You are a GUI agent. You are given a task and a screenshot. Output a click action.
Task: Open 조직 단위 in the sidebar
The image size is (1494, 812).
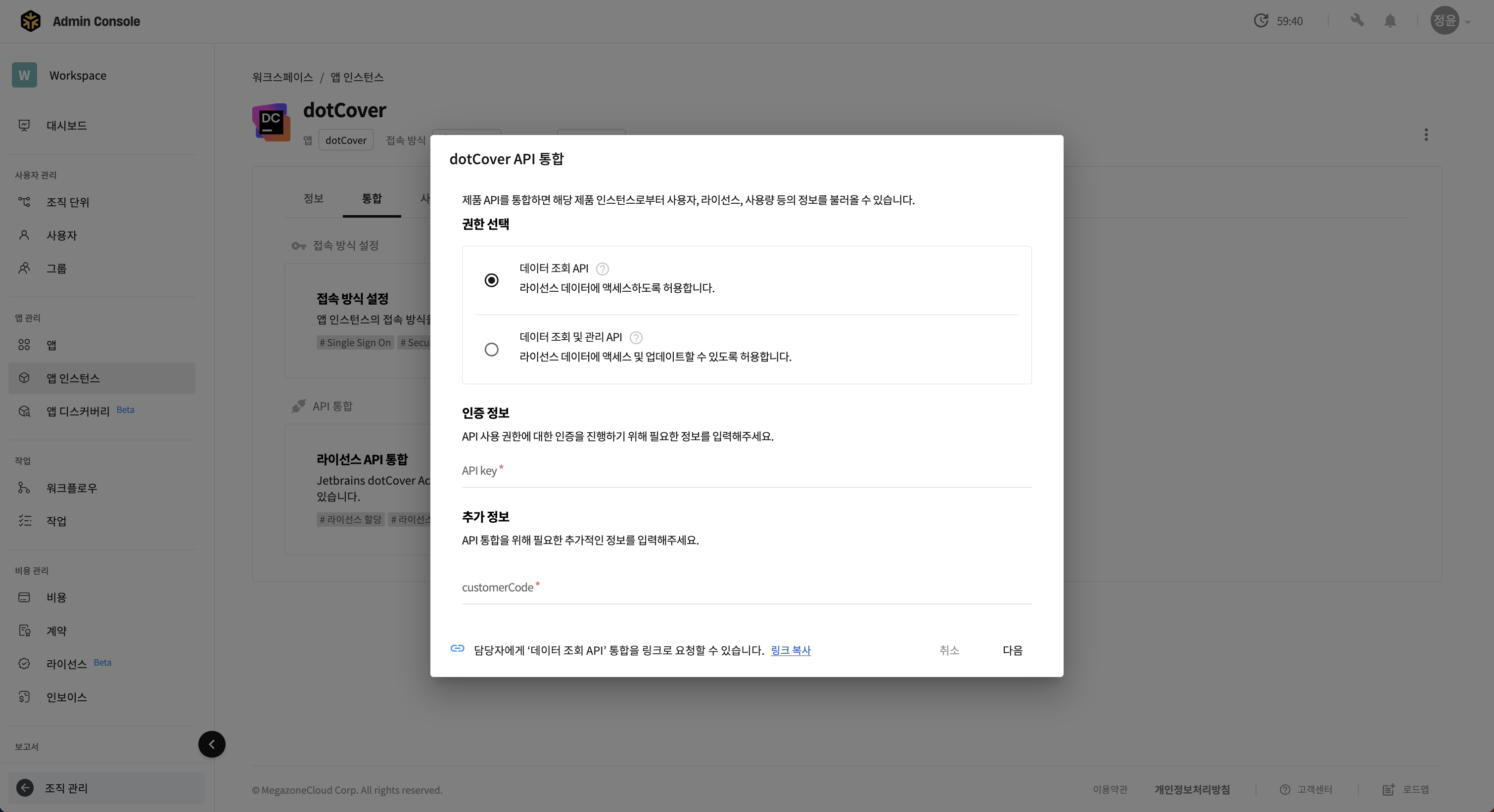[x=102, y=202]
